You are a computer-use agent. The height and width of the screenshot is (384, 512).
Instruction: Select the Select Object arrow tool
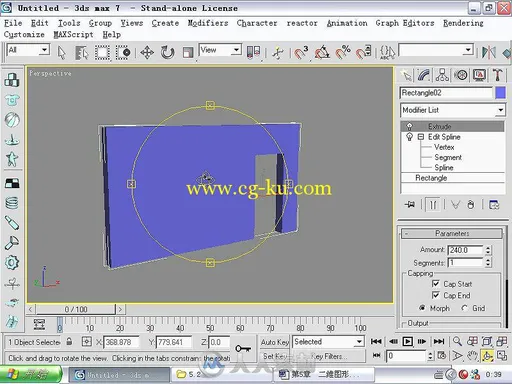click(61, 52)
